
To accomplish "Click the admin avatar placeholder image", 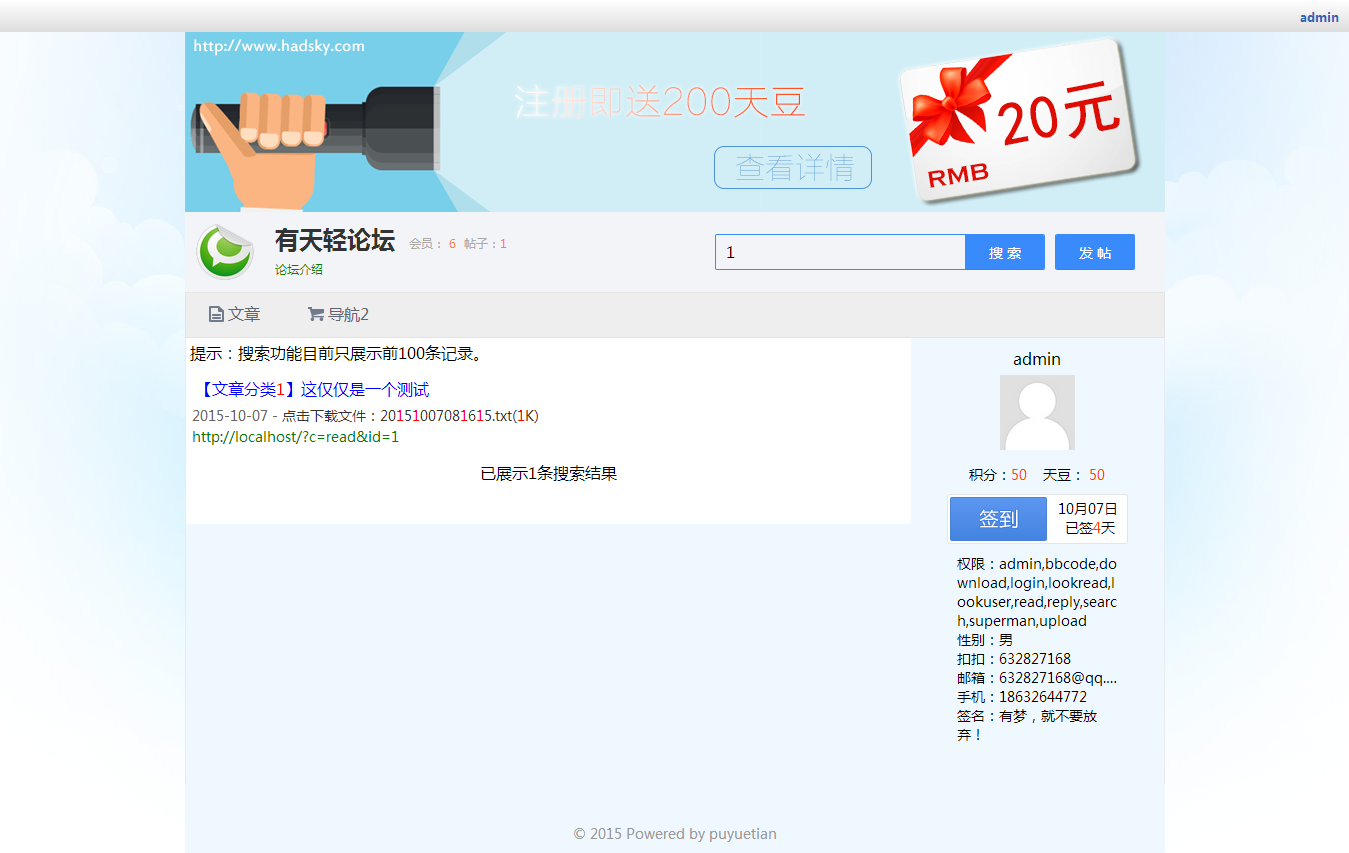I will [1037, 412].
